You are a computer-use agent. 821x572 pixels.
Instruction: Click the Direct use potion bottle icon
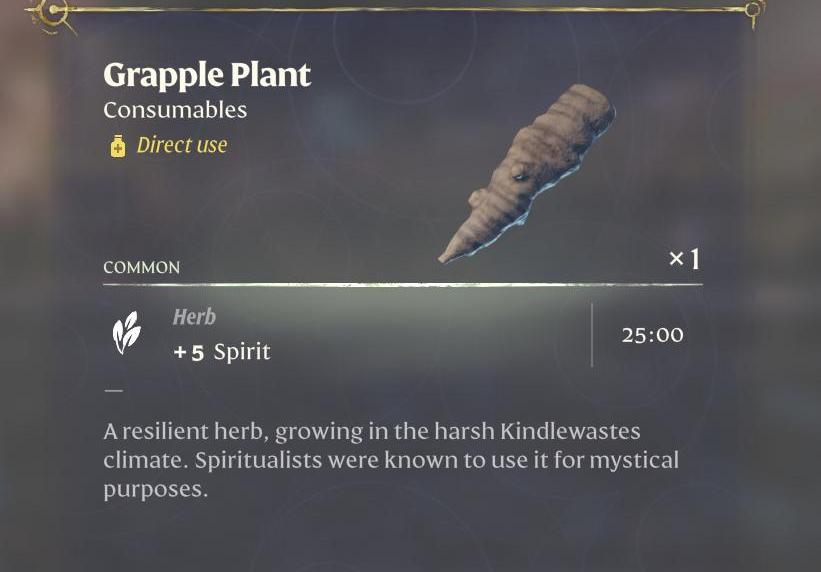(117, 146)
